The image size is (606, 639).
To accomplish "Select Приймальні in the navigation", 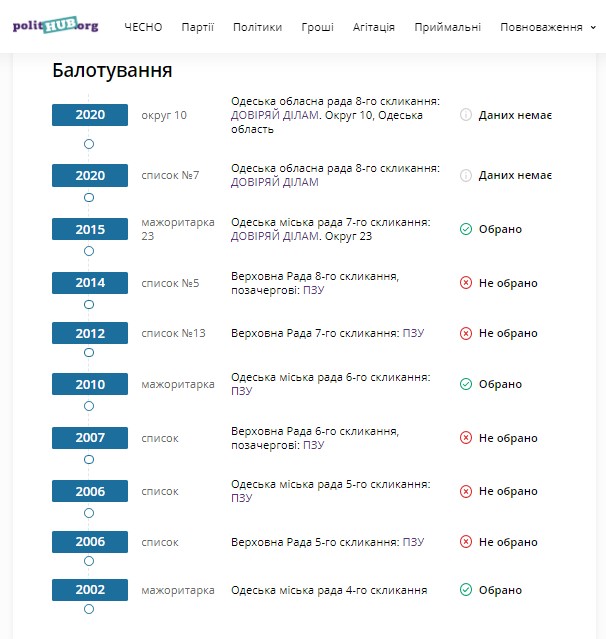I will tap(447, 27).
